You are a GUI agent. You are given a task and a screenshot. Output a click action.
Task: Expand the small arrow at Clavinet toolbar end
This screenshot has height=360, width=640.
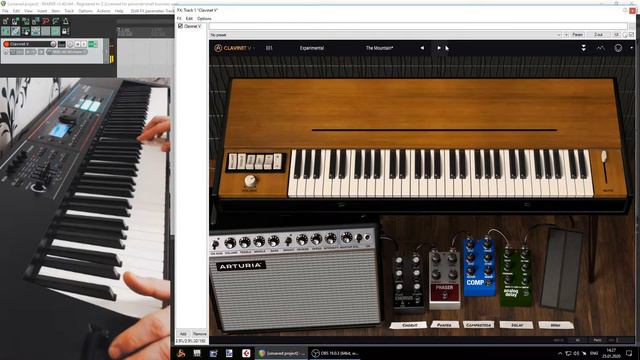(631, 48)
